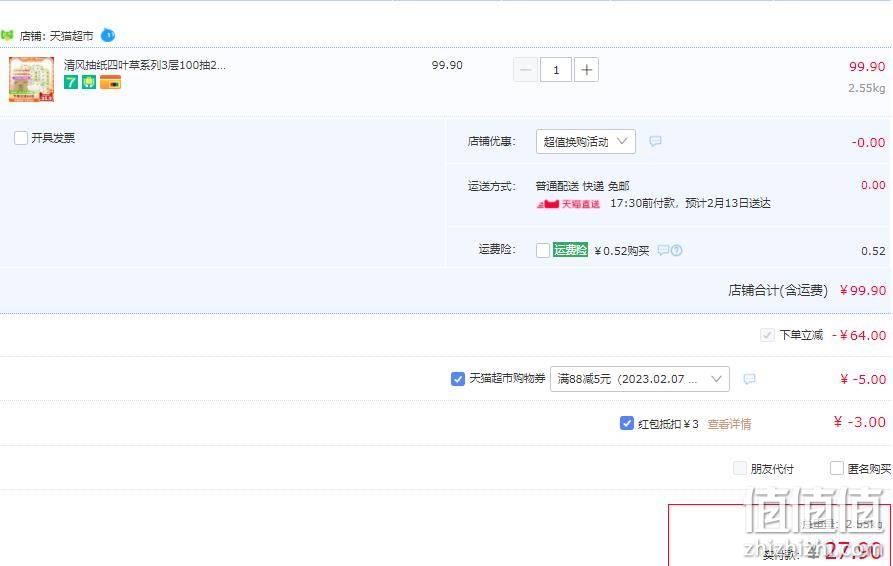Click the 17:30前付款 delivery estimate text
The height and width of the screenshot is (566, 893).
690,203
